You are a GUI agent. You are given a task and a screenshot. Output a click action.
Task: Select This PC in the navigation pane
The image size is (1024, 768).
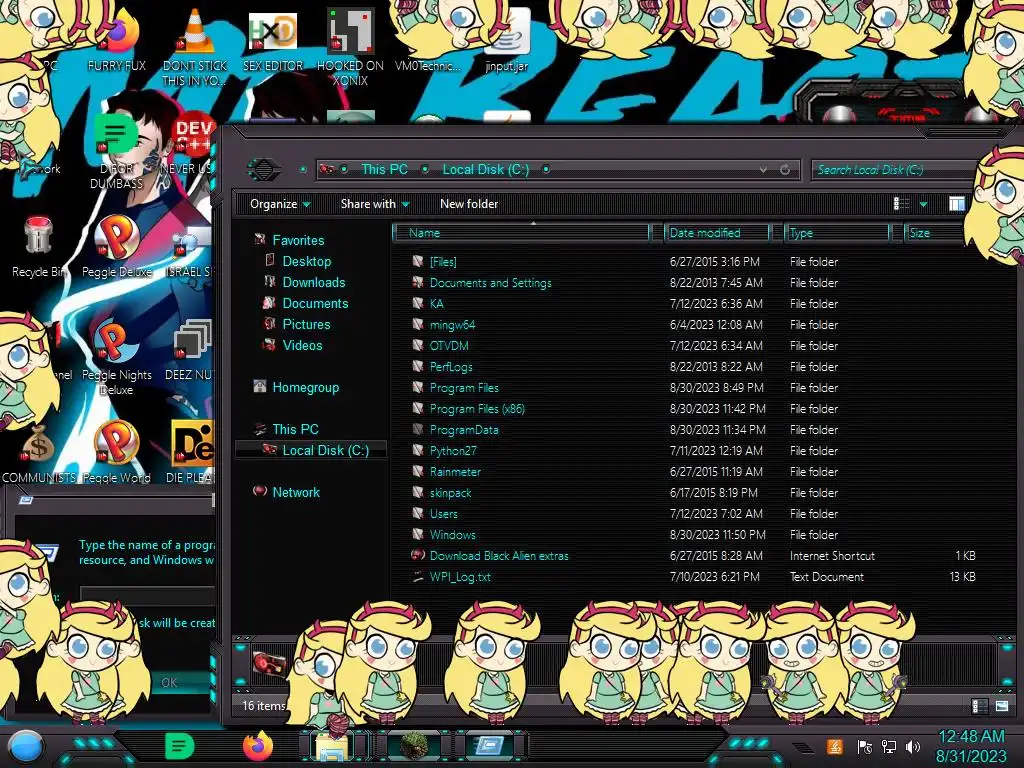[x=295, y=429]
